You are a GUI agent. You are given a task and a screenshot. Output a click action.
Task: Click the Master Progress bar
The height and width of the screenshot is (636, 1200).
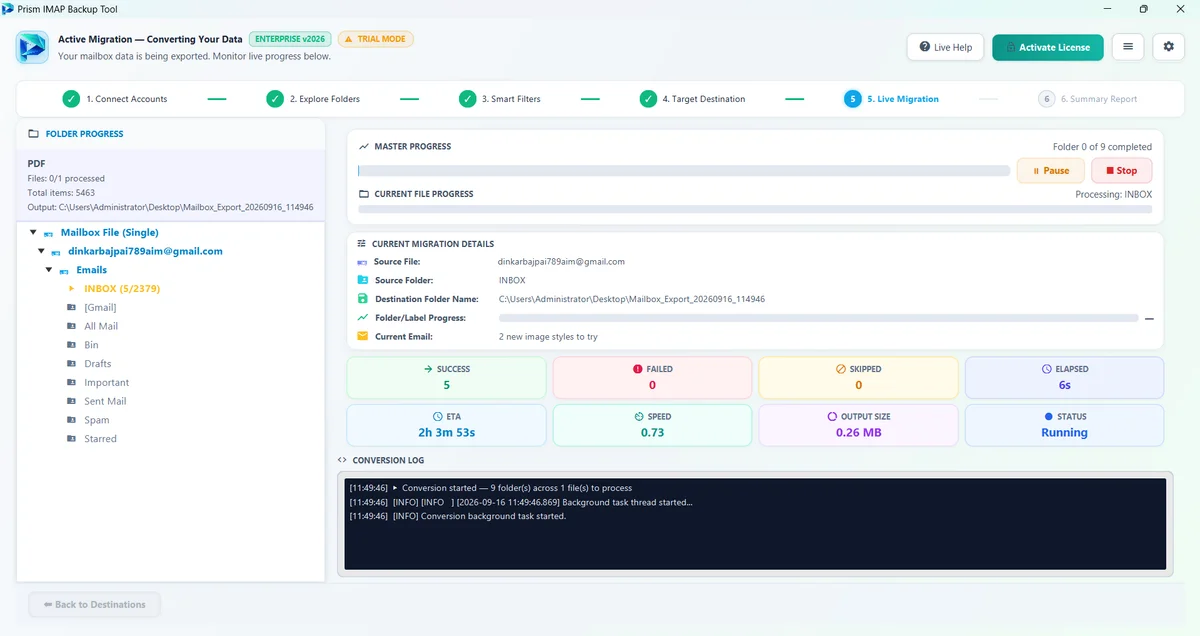[684, 171]
